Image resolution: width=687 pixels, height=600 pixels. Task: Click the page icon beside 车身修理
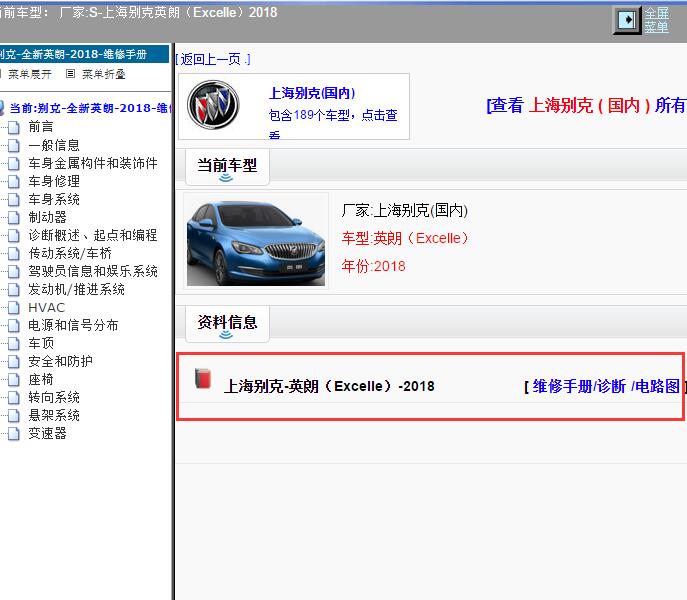[x=14, y=181]
